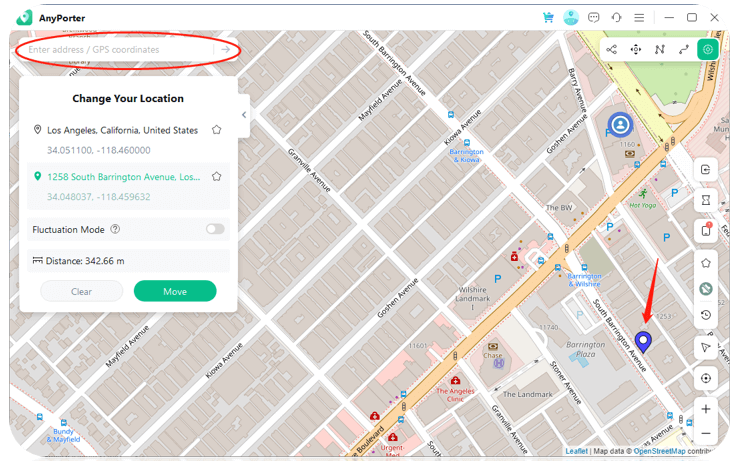Zoom in the map with plus button
The width and height of the screenshot is (747, 461).
click(x=706, y=409)
